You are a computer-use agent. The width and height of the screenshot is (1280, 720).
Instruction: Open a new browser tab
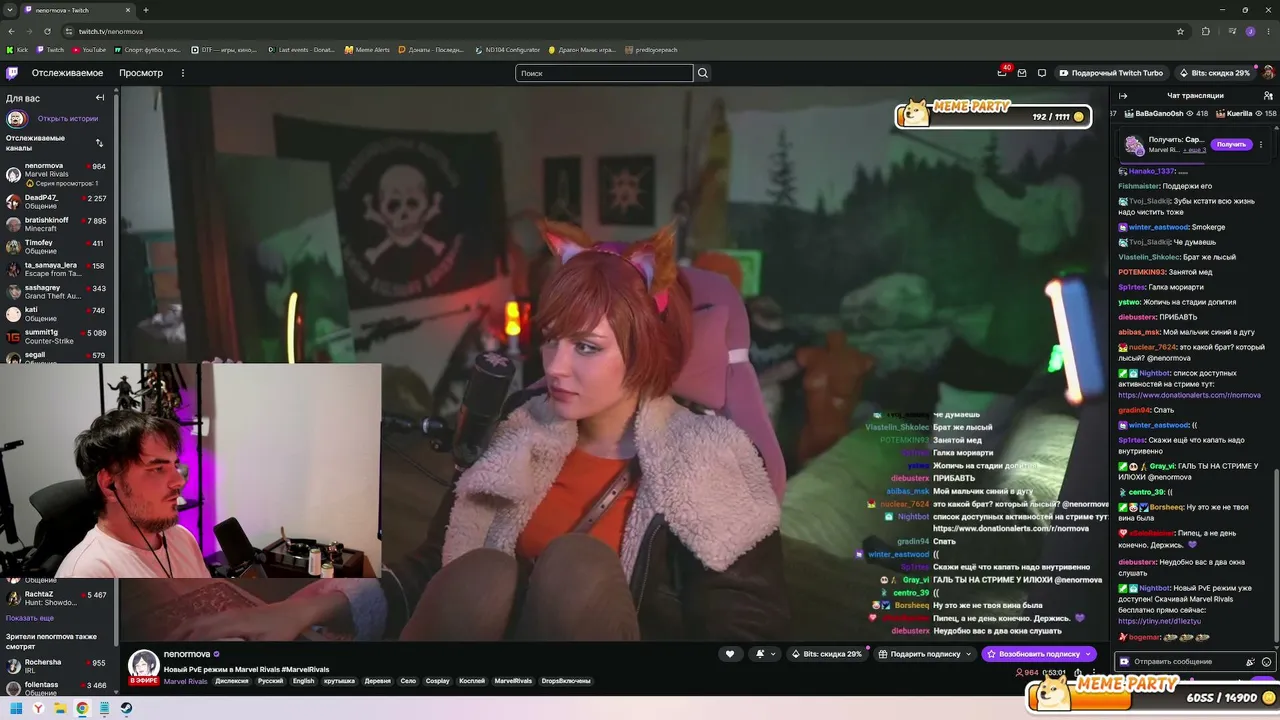(146, 10)
